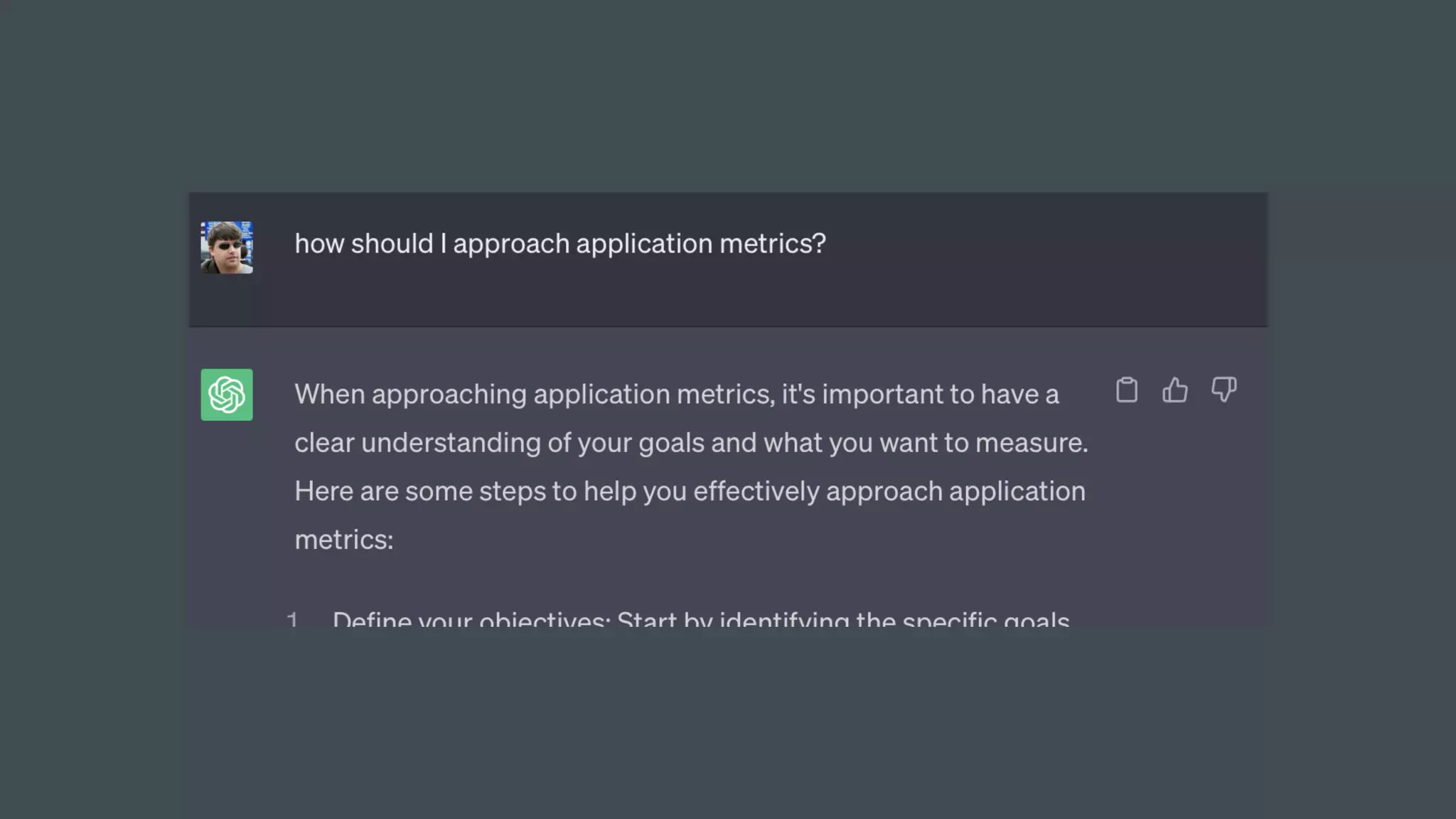The width and height of the screenshot is (1456, 819).
Task: Click the standalone "metrics:" line
Action: point(344,540)
